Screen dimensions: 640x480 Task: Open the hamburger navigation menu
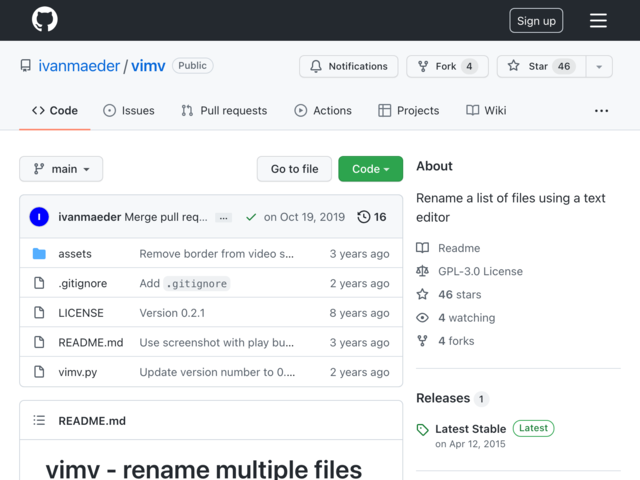click(x=598, y=20)
